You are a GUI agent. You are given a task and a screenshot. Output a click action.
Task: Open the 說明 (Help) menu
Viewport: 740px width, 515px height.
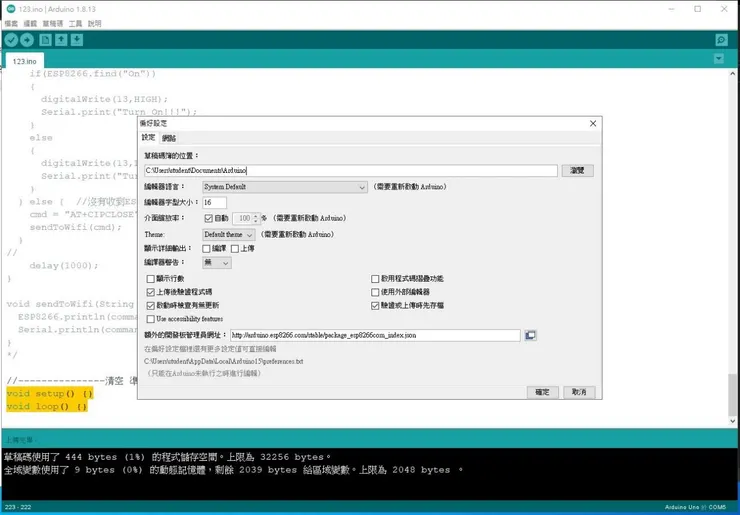(x=94, y=23)
